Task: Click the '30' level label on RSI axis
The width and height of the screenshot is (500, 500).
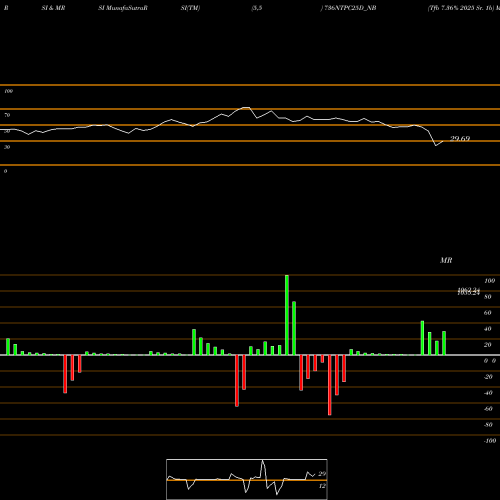Action: pyautogui.click(x=7, y=147)
